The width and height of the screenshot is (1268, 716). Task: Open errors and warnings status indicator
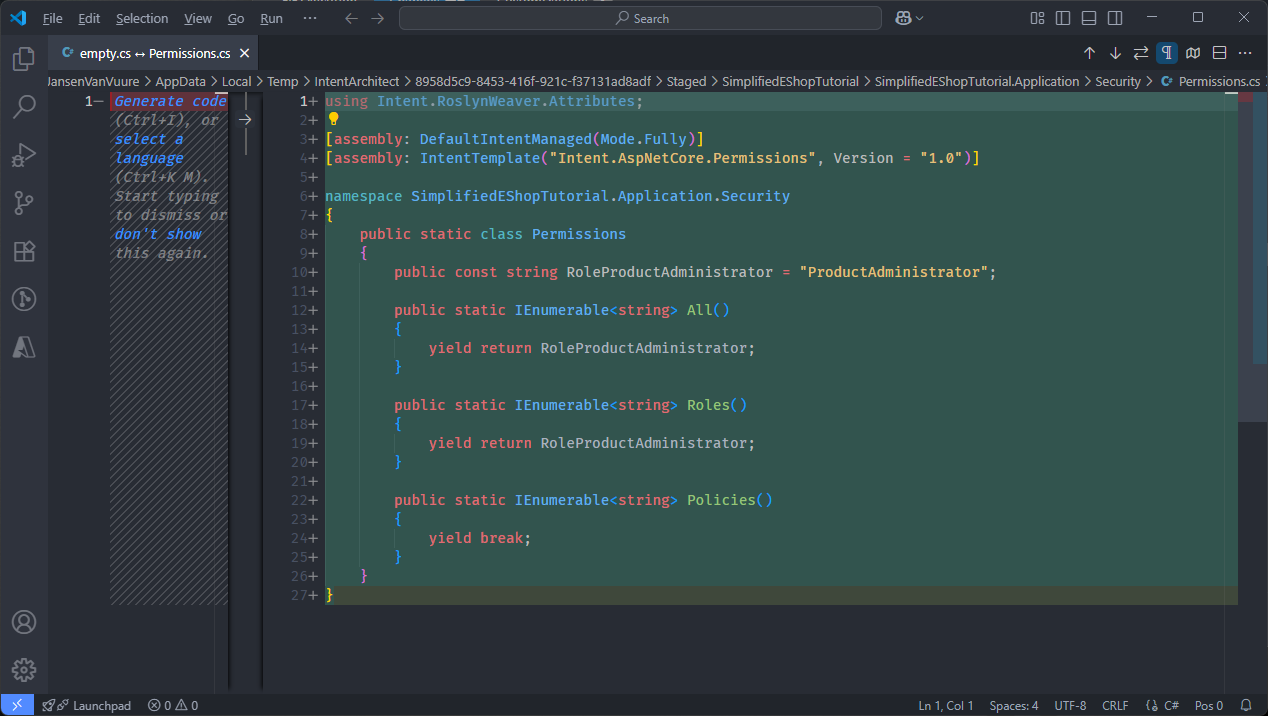pos(173,705)
